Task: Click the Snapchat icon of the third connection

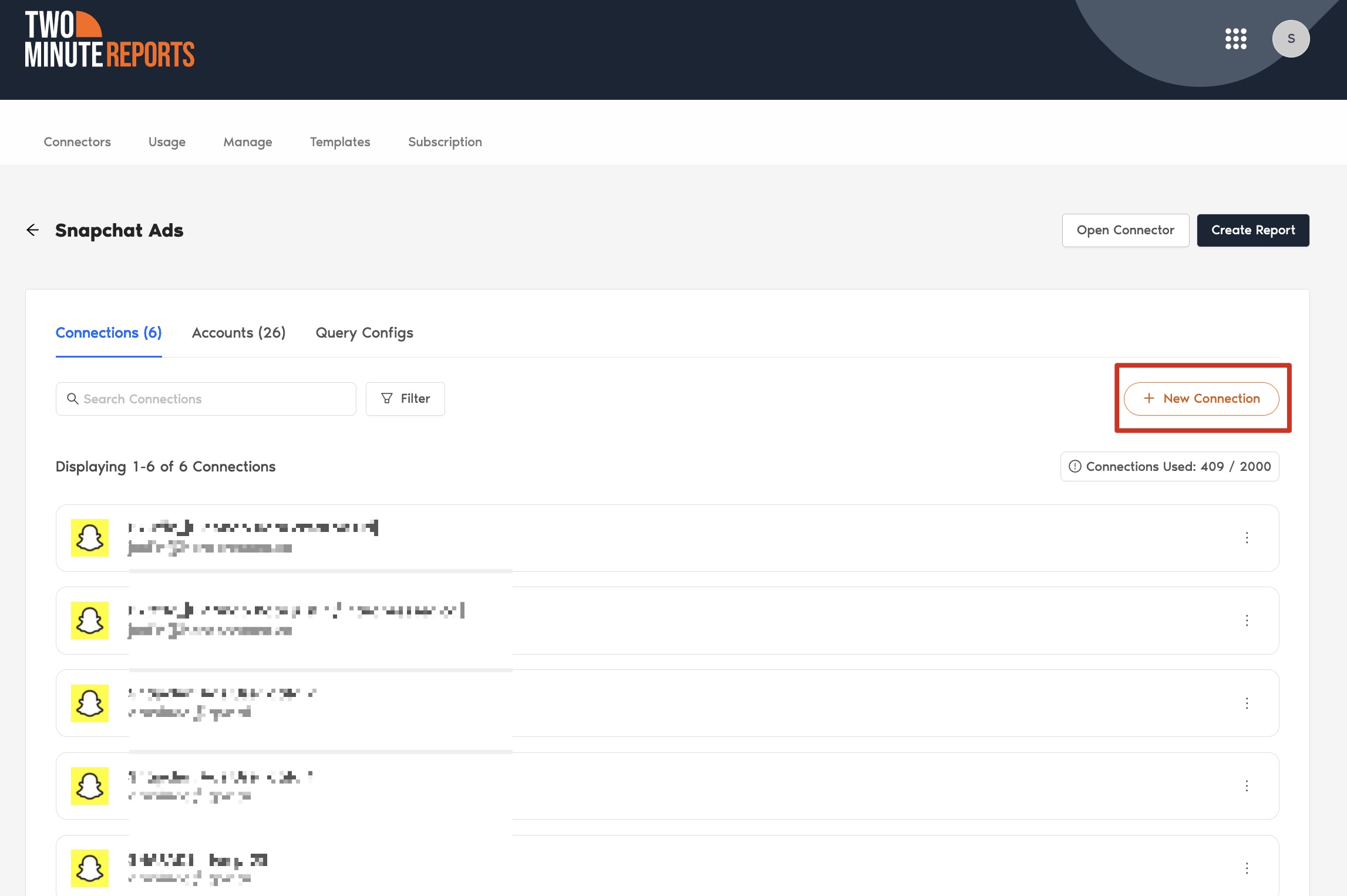Action: 90,703
